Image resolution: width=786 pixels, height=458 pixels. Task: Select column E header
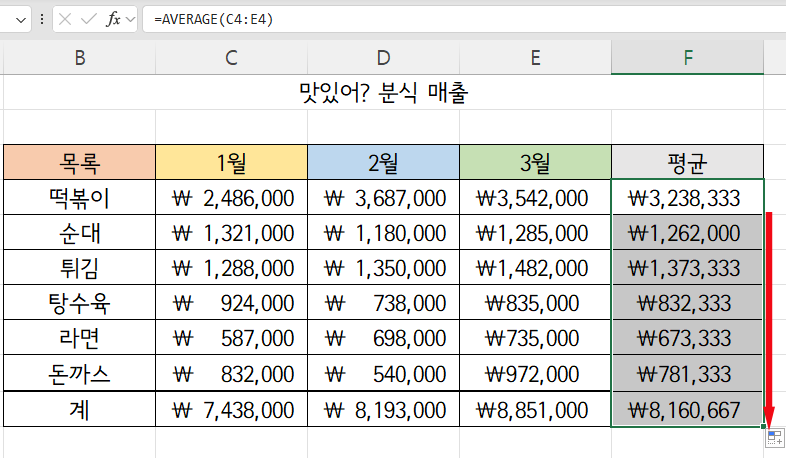coord(535,58)
